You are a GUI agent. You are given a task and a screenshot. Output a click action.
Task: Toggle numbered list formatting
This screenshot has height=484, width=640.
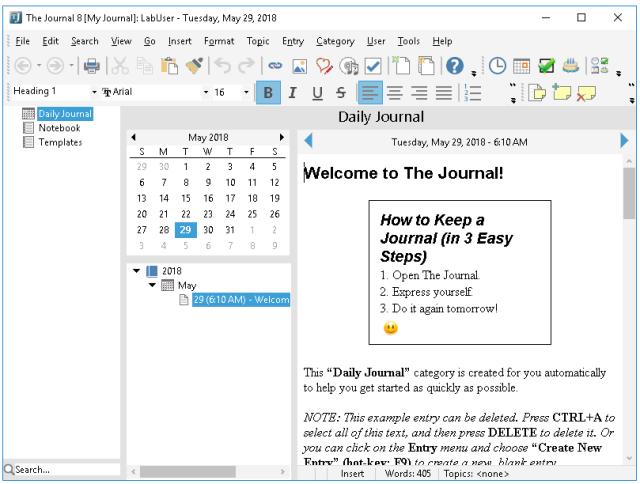472,93
